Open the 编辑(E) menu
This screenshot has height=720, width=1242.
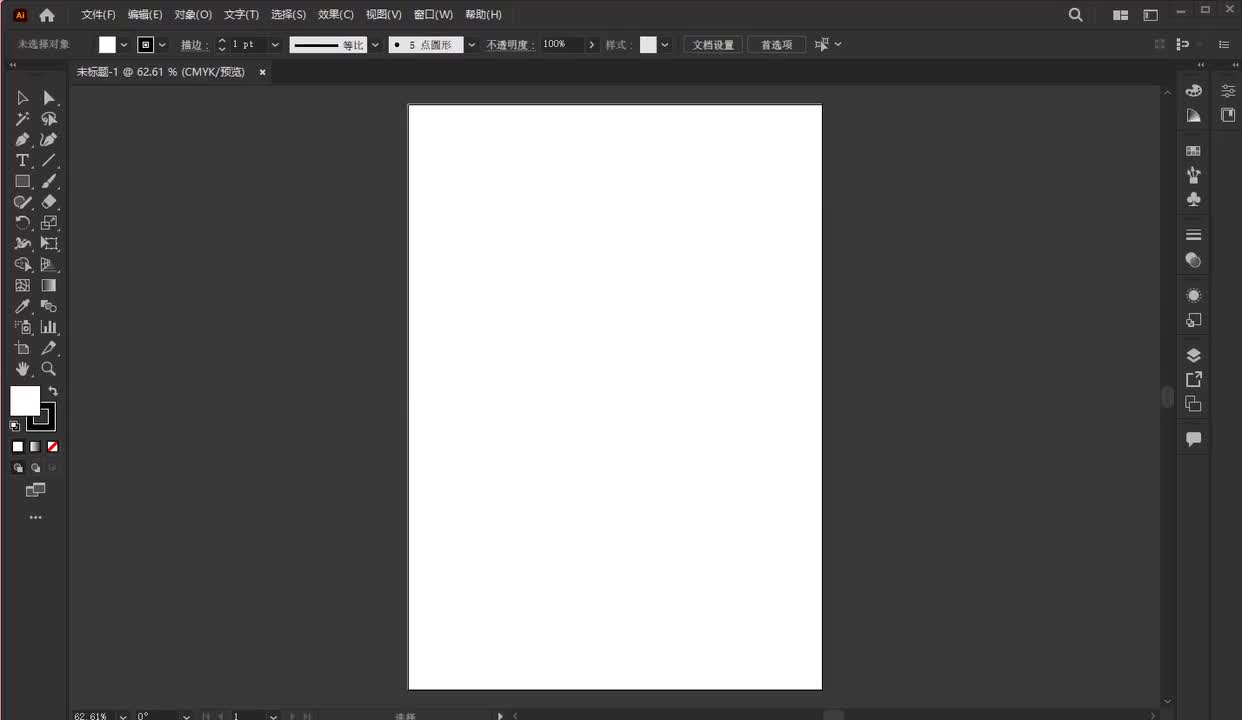point(145,15)
